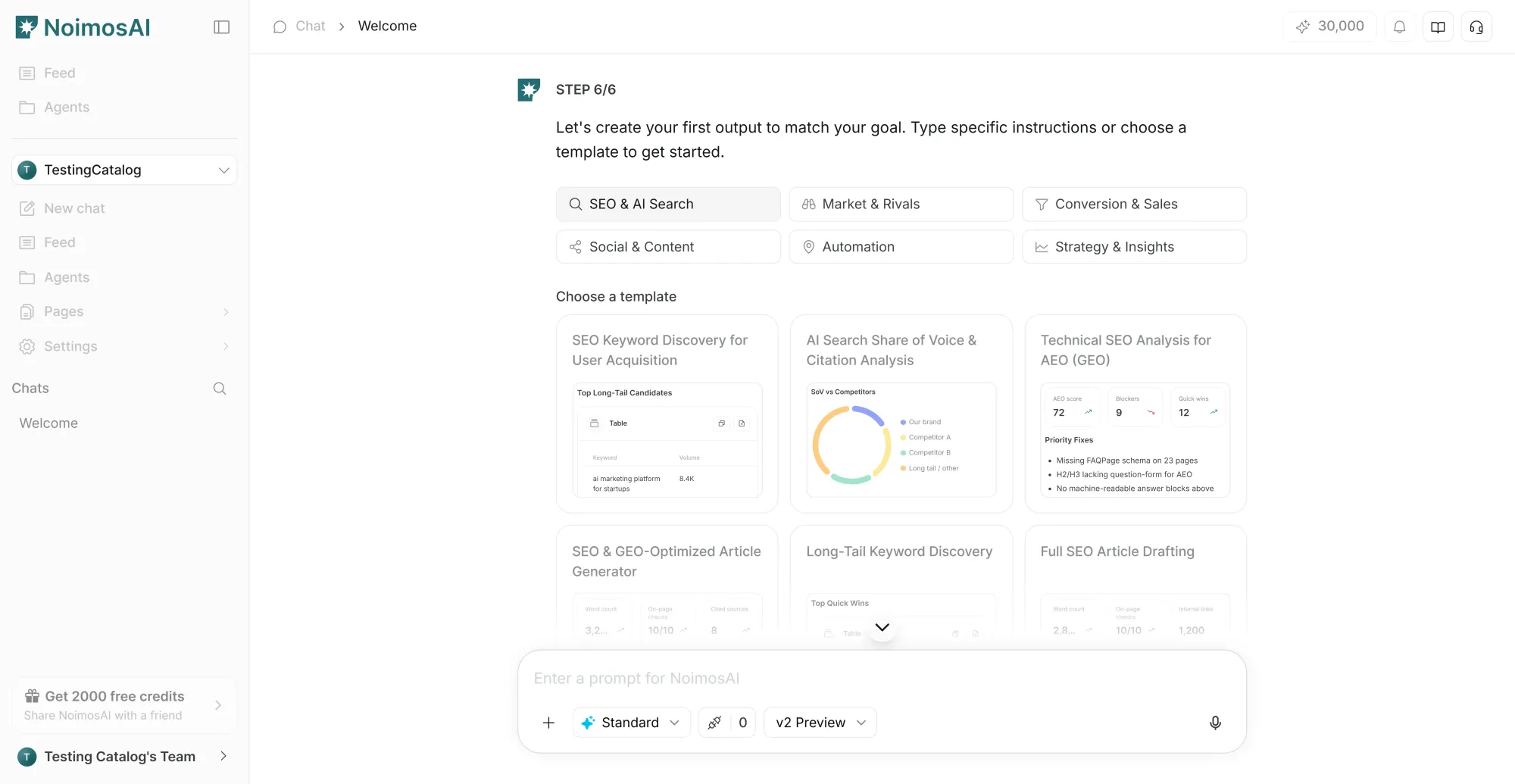Focus the Enter a prompt for NoimosAI field
This screenshot has width=1515, height=784.
click(x=882, y=679)
